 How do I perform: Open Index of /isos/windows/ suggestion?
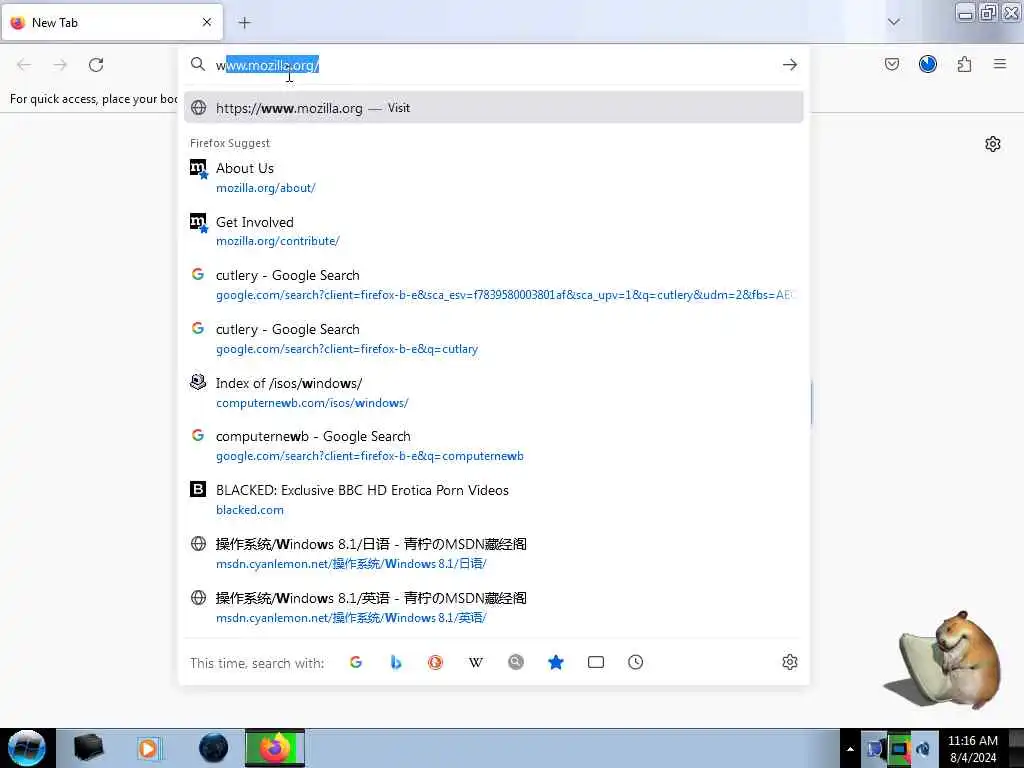pyautogui.click(x=494, y=392)
